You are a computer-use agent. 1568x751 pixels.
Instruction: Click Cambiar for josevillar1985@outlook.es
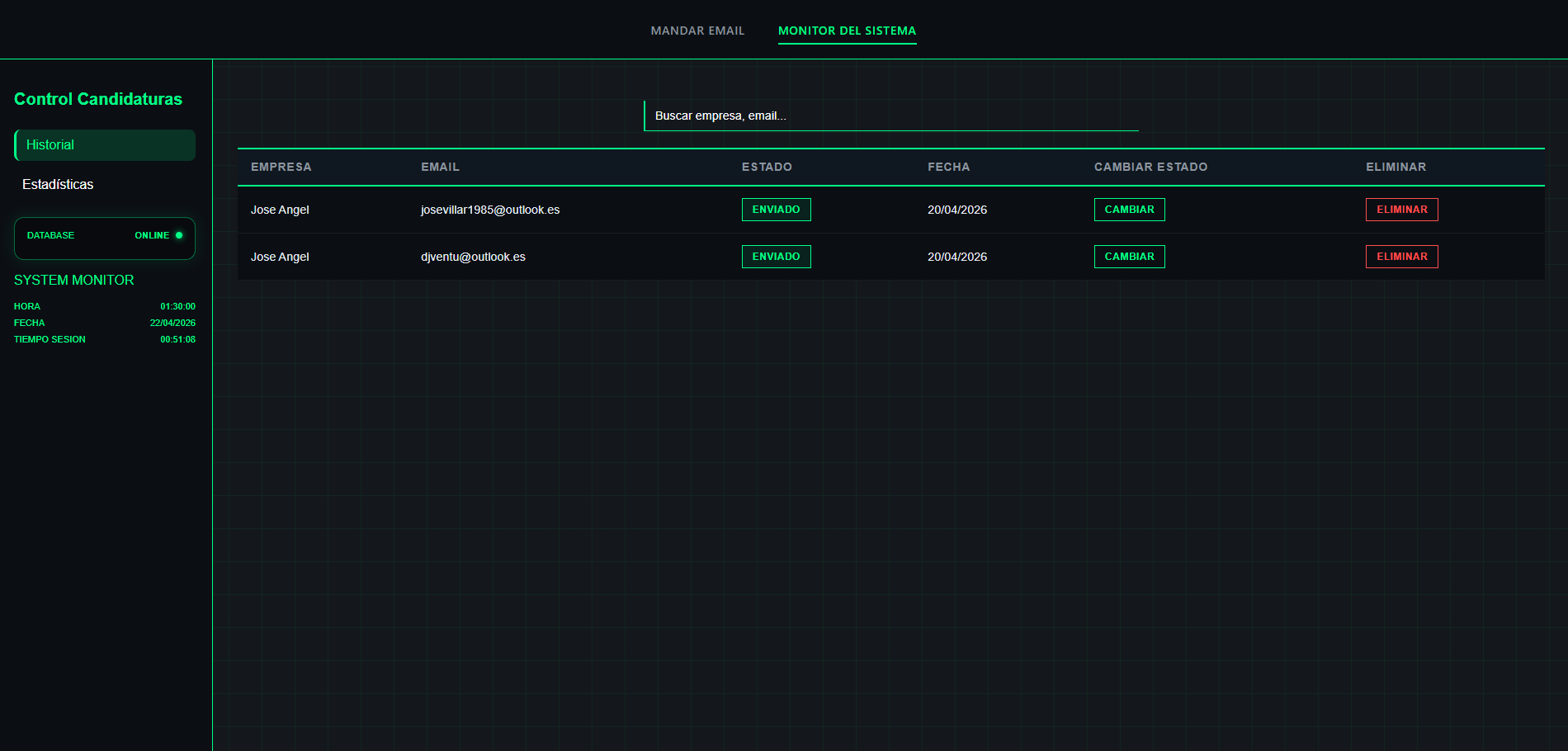click(x=1129, y=210)
